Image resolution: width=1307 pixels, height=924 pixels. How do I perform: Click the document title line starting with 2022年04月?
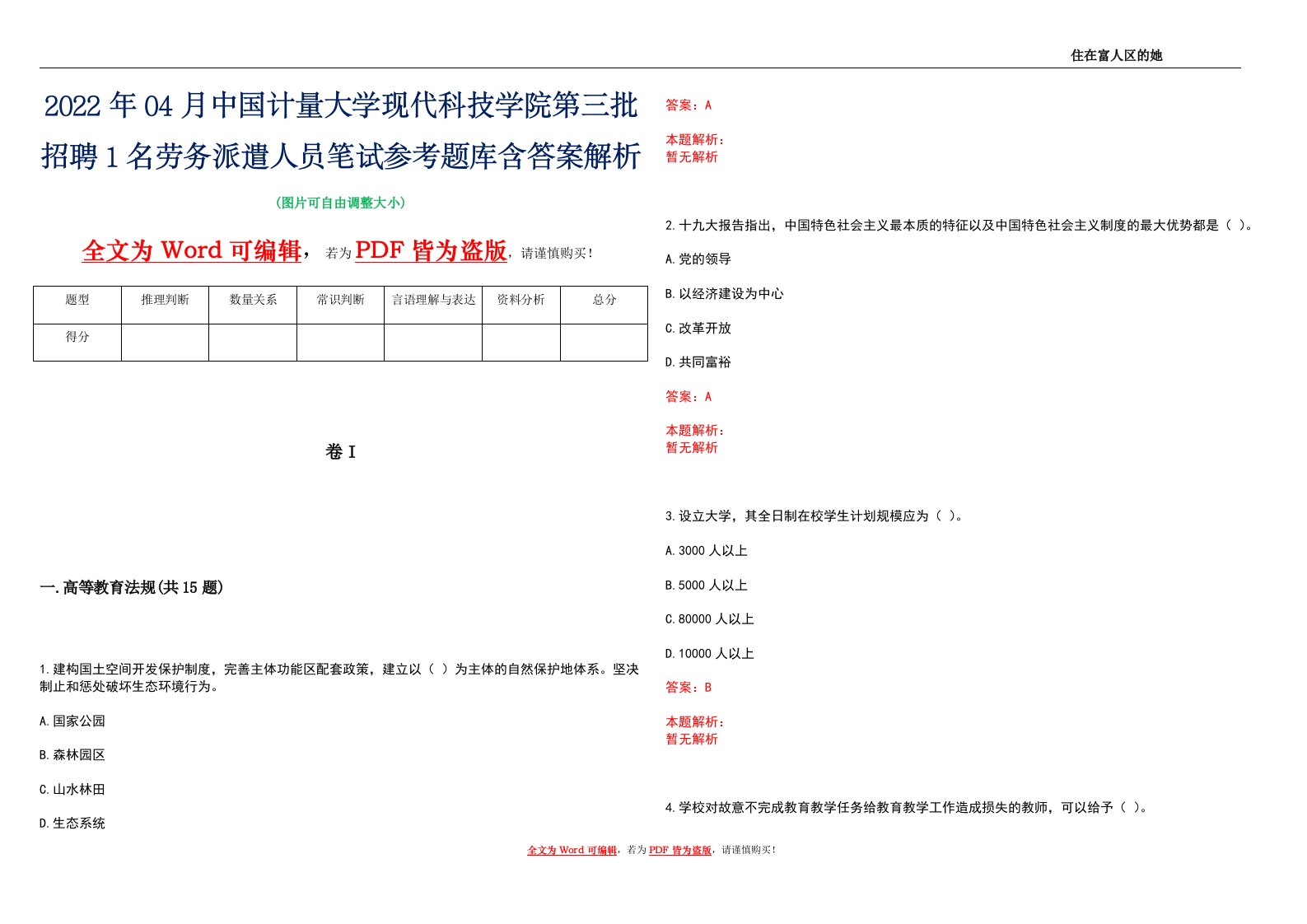click(x=341, y=106)
